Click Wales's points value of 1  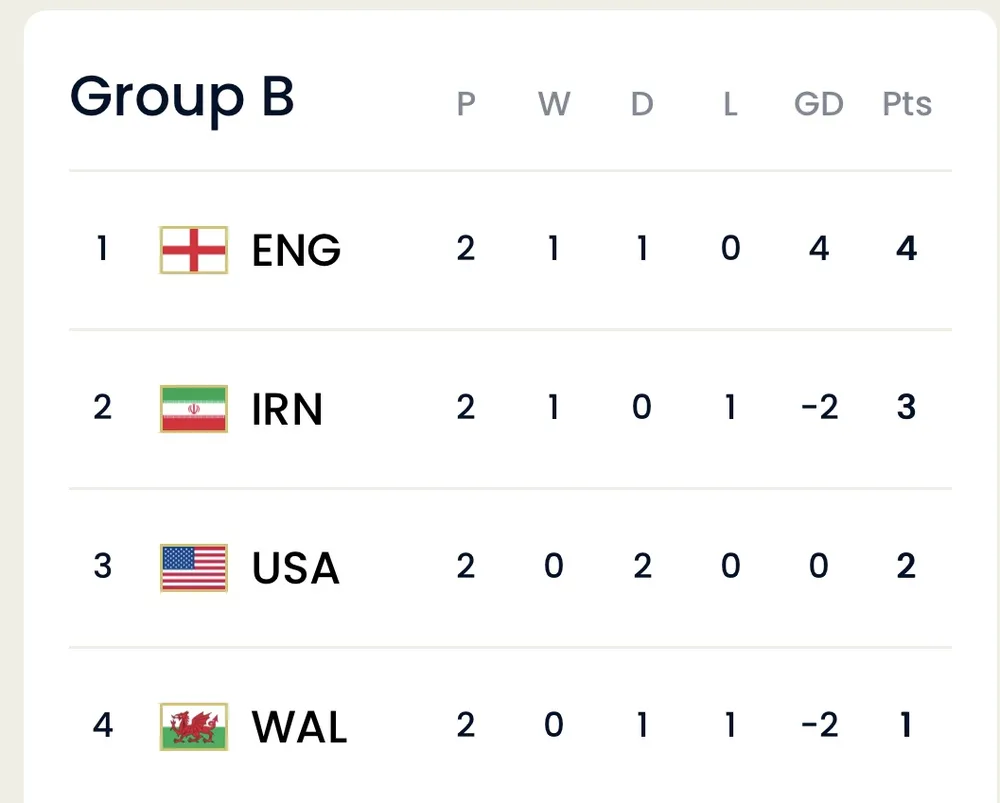[907, 726]
